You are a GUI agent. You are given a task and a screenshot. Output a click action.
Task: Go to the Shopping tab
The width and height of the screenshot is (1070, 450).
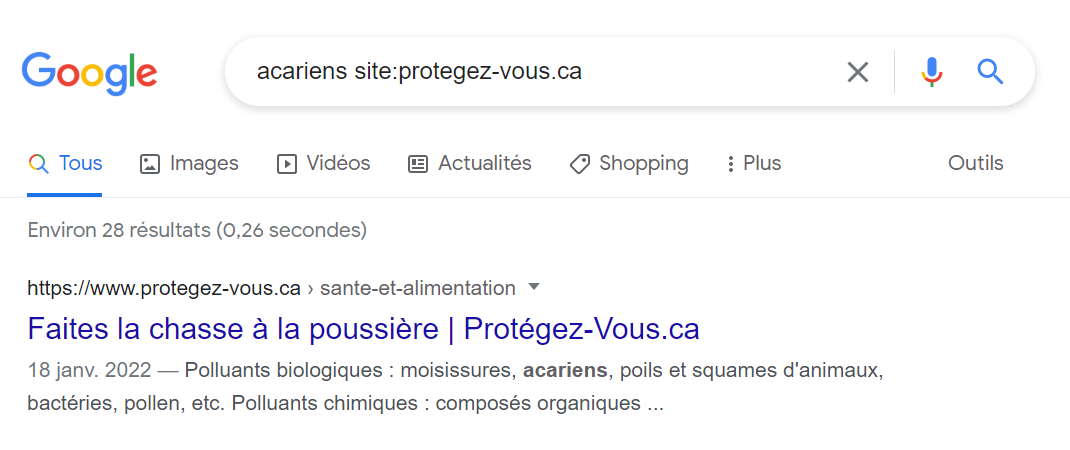[x=643, y=163]
